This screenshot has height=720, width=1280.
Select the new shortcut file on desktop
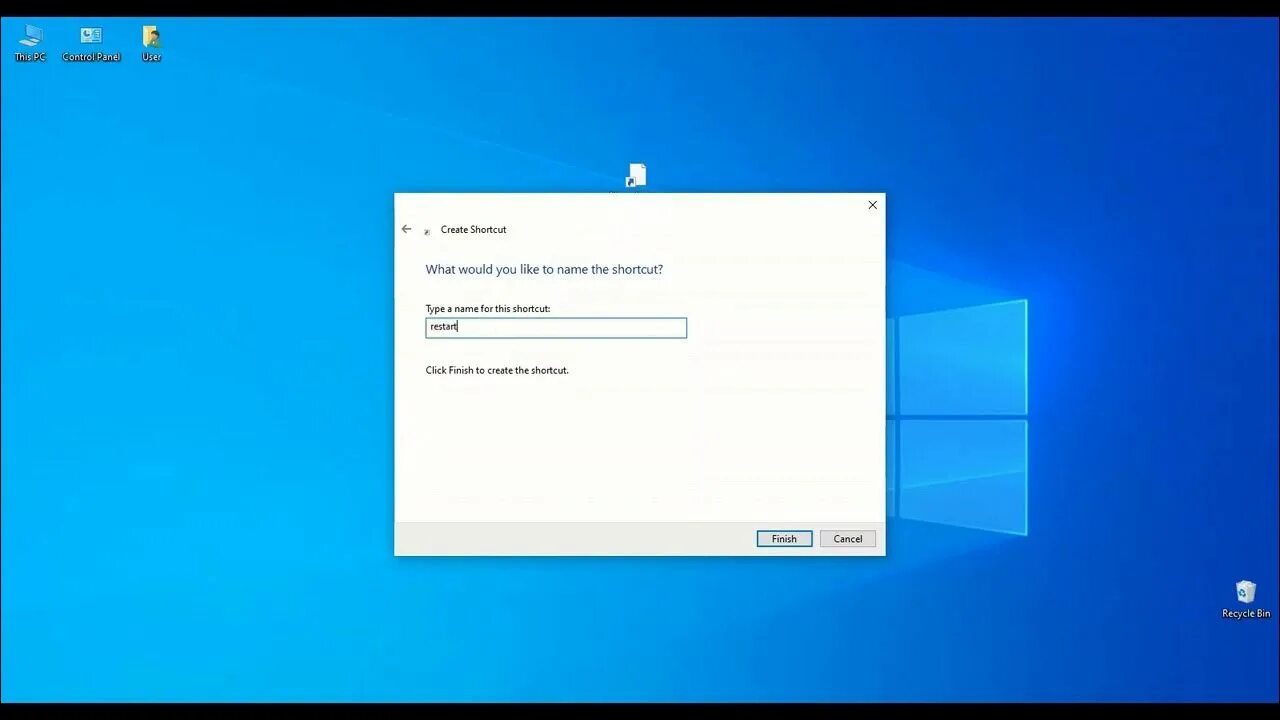coord(636,176)
